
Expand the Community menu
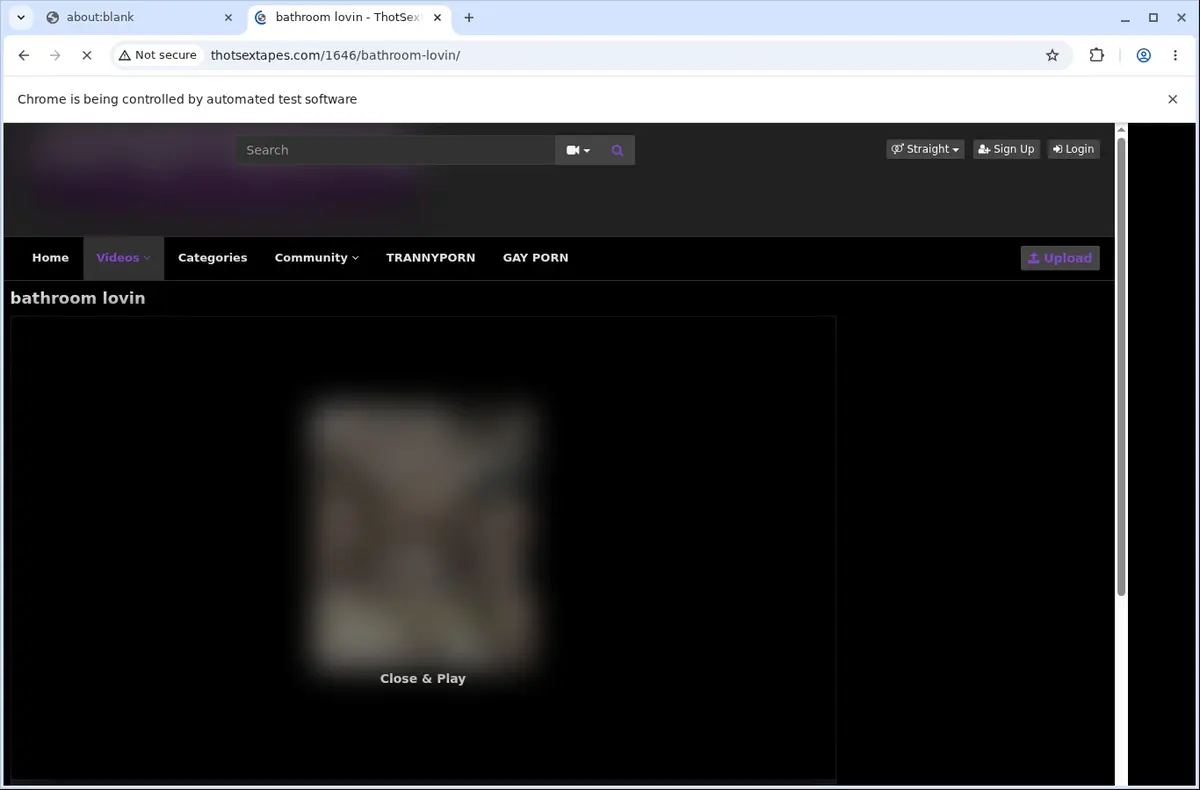[316, 258]
